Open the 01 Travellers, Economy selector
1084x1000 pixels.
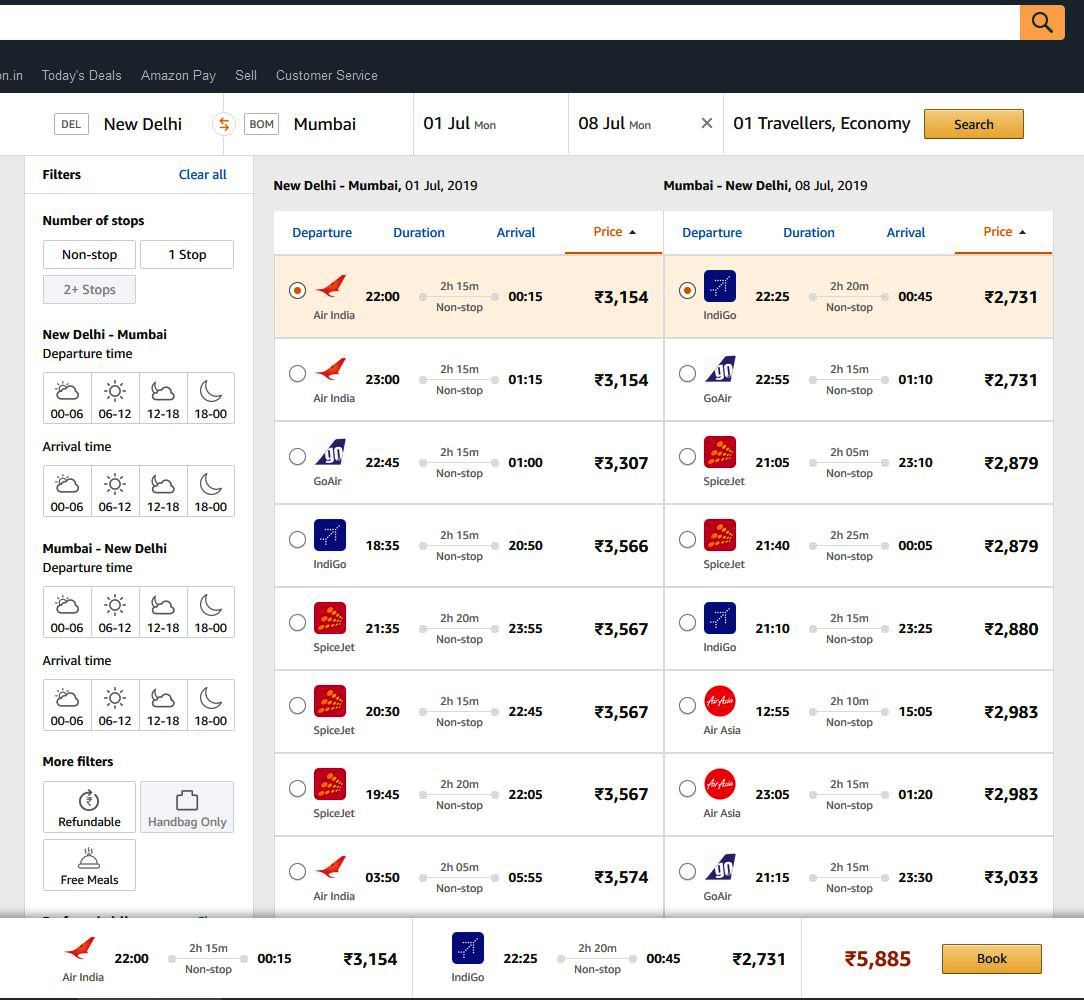tap(821, 124)
